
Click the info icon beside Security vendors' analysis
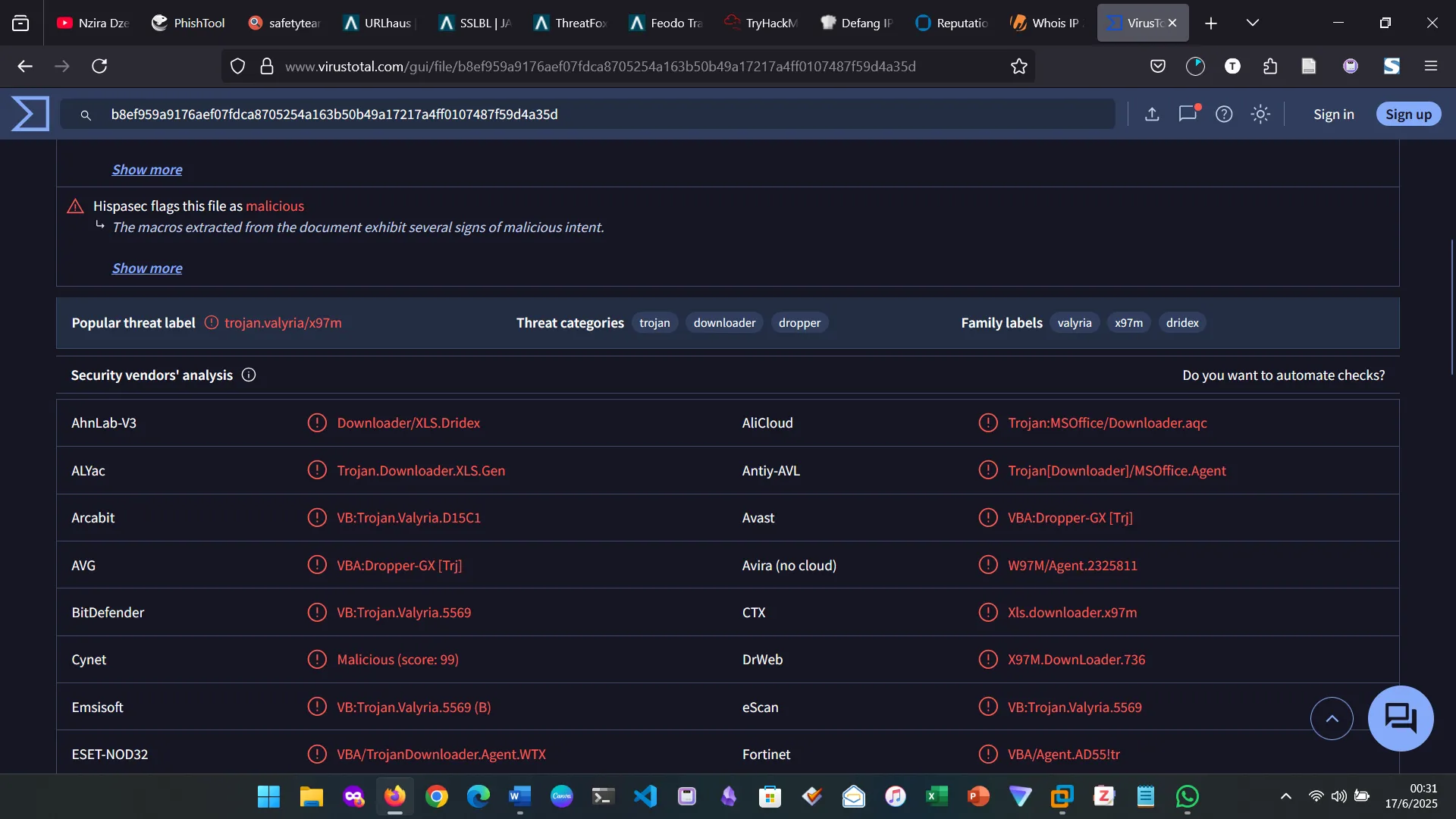249,375
